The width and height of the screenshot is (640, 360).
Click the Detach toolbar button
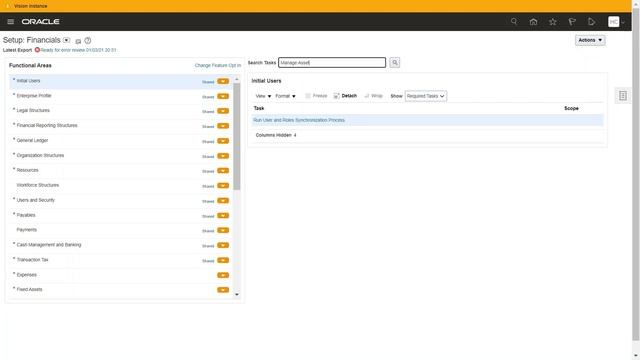click(x=345, y=96)
